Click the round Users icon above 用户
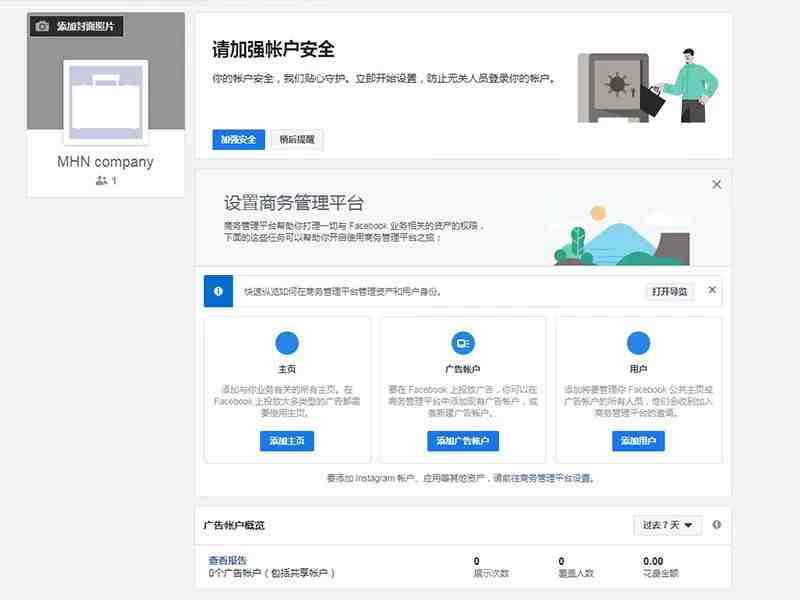 [638, 343]
